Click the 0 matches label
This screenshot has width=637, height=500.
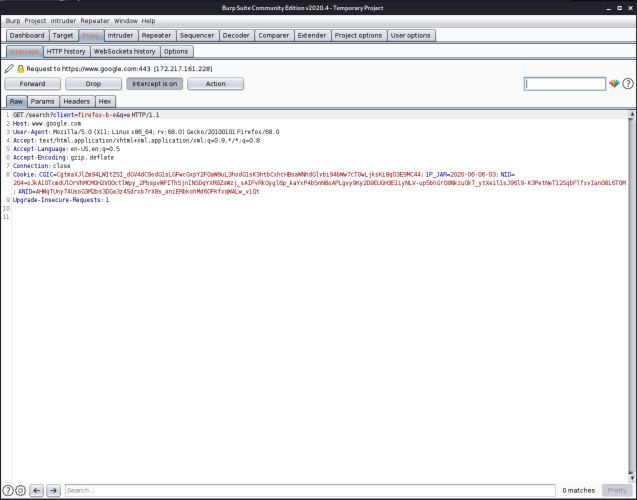coord(578,491)
